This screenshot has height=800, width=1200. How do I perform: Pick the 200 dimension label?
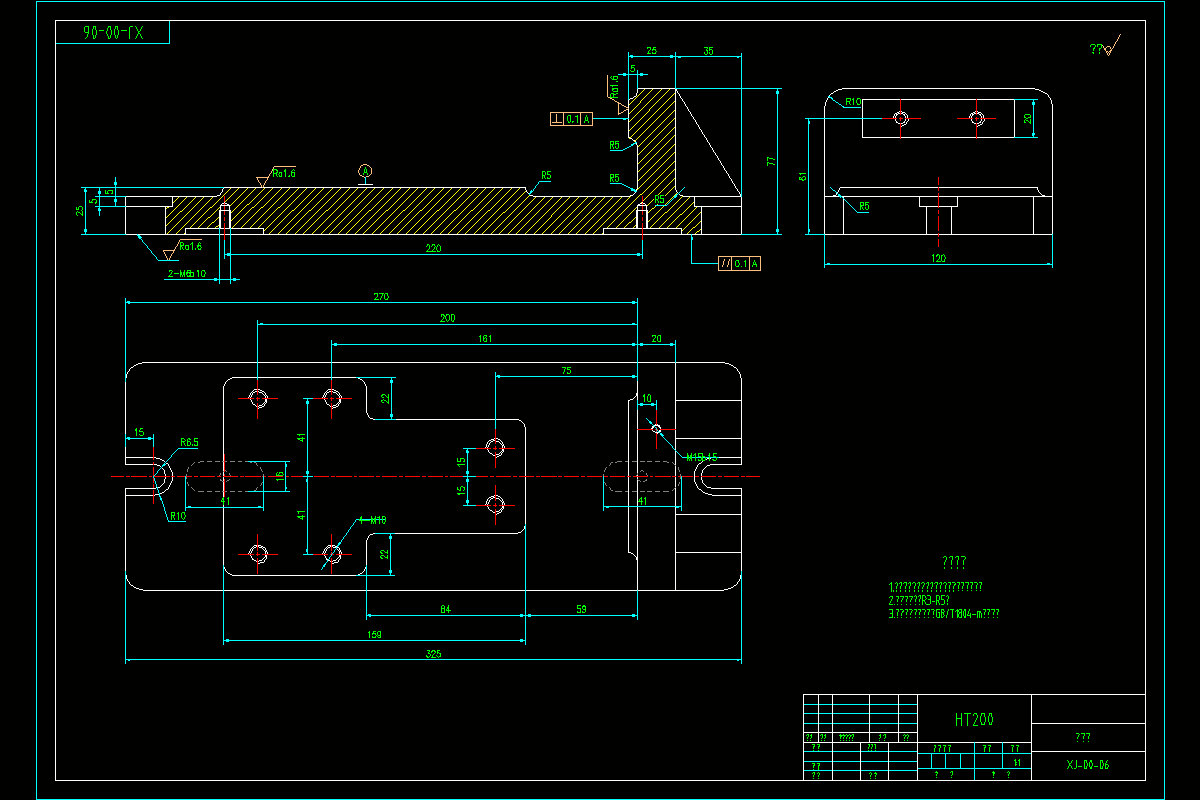coord(447,318)
